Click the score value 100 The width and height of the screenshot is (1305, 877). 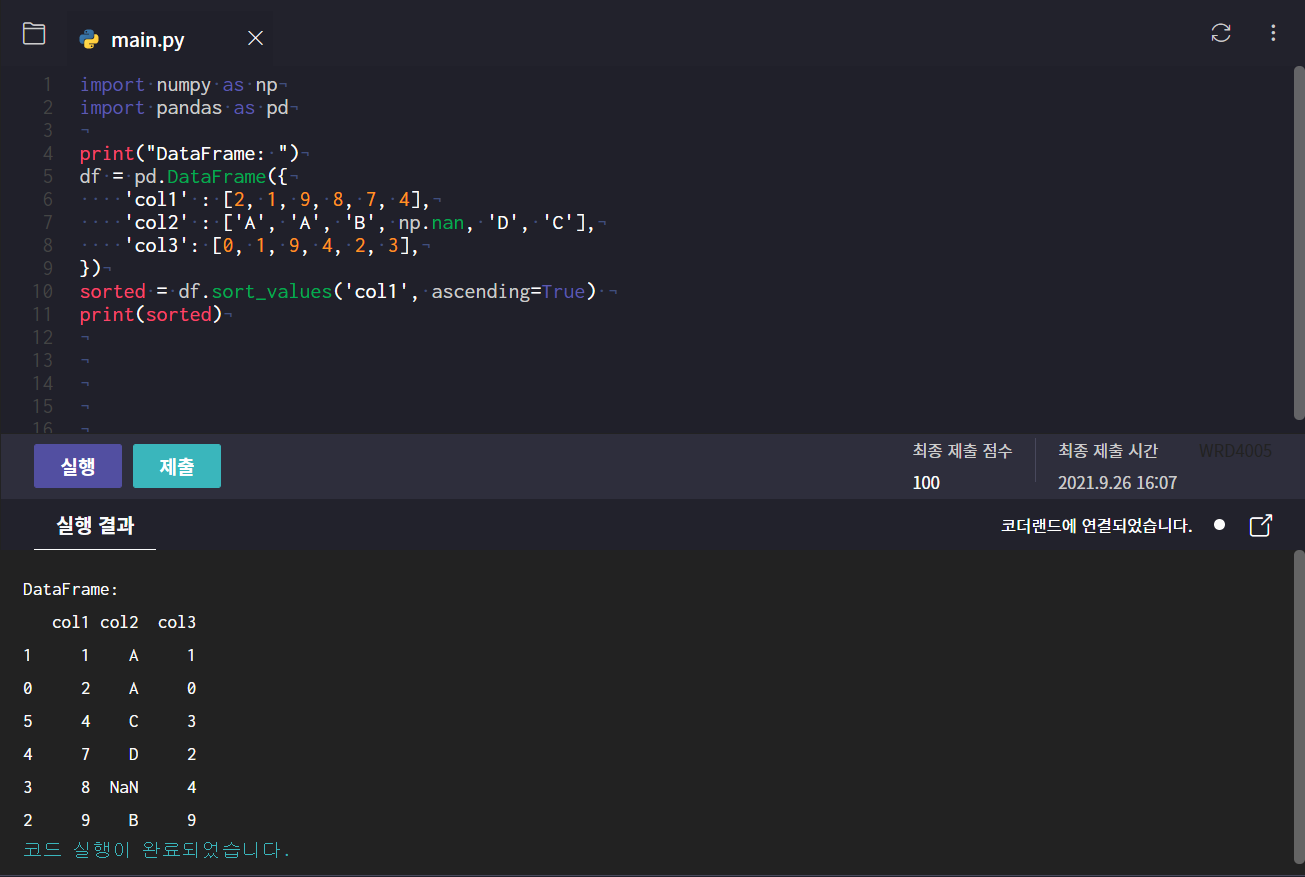(x=926, y=483)
